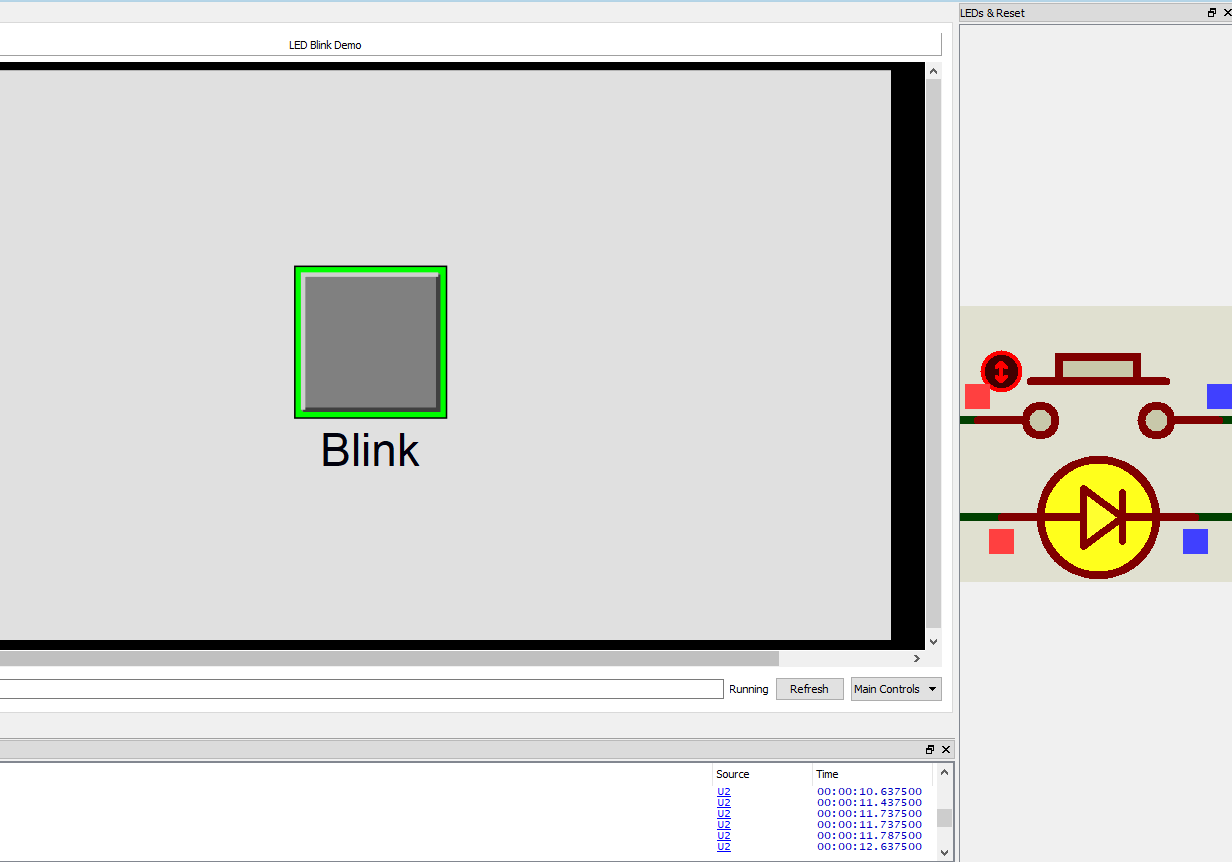Click the push button component symbol
This screenshot has width=1232, height=862.
tap(1097, 369)
